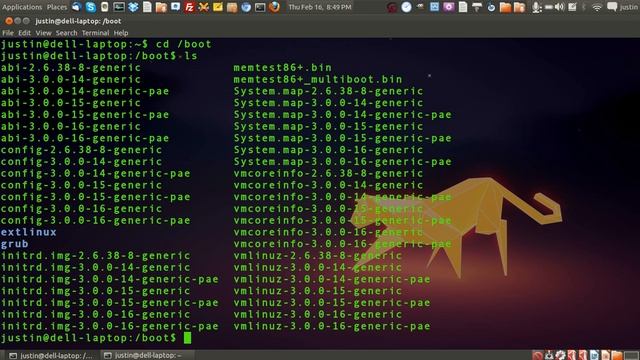Open the volume speaker indicator
Image resolution: width=640 pixels, height=360 pixels.
560,7
